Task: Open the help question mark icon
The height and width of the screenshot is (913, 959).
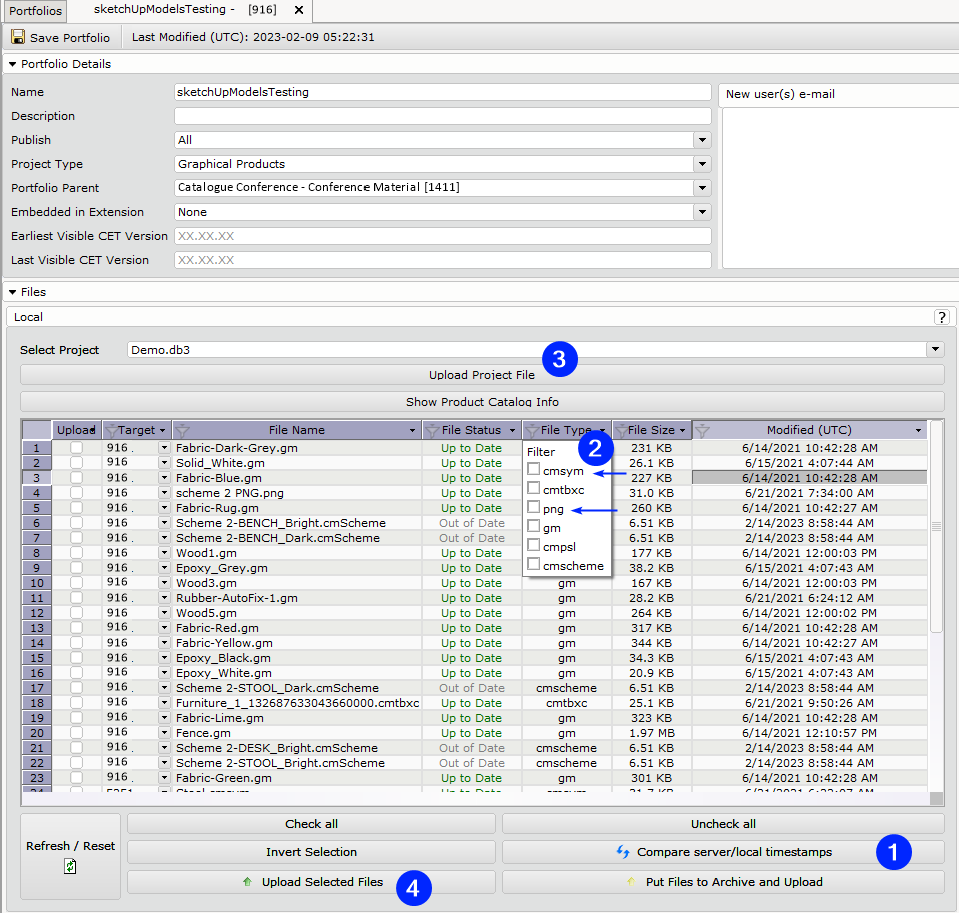Action: point(941,317)
